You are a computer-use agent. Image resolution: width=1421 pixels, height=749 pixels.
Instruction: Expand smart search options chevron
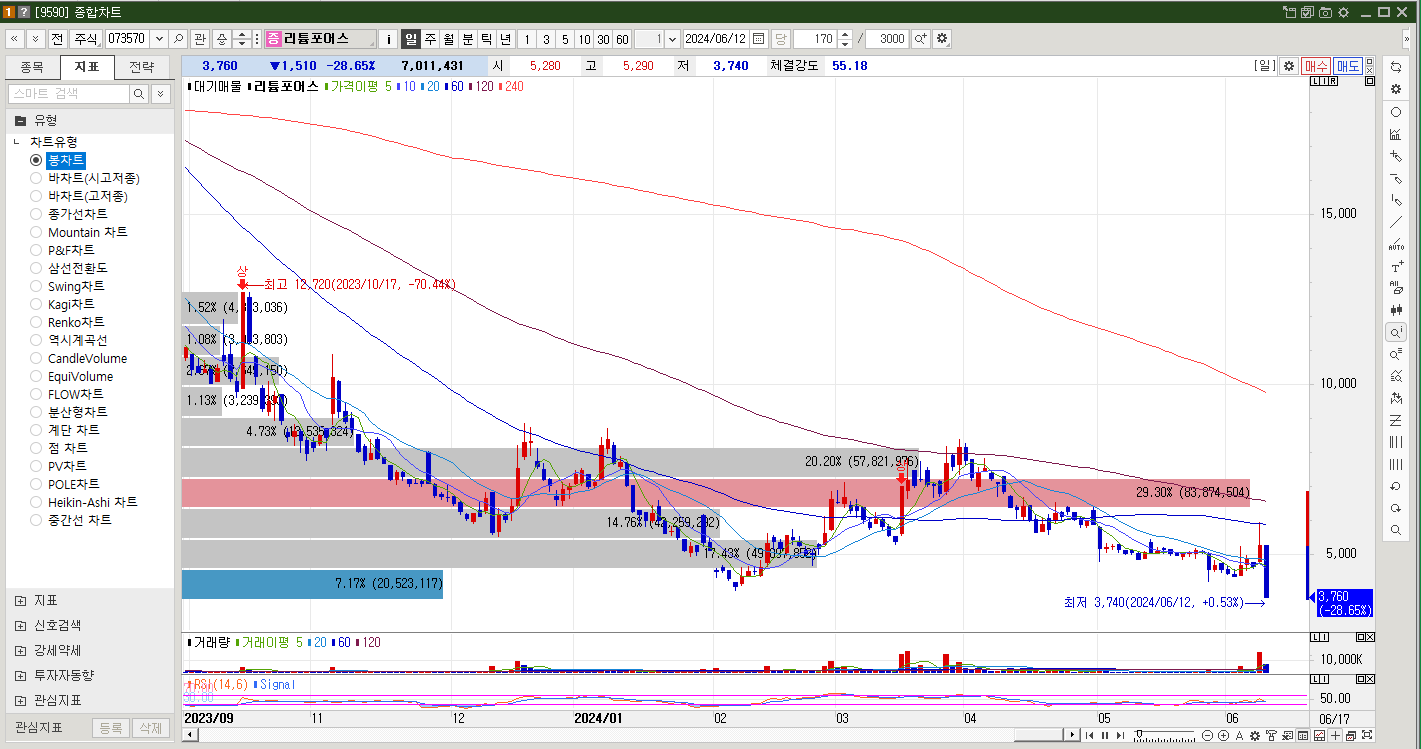161,93
